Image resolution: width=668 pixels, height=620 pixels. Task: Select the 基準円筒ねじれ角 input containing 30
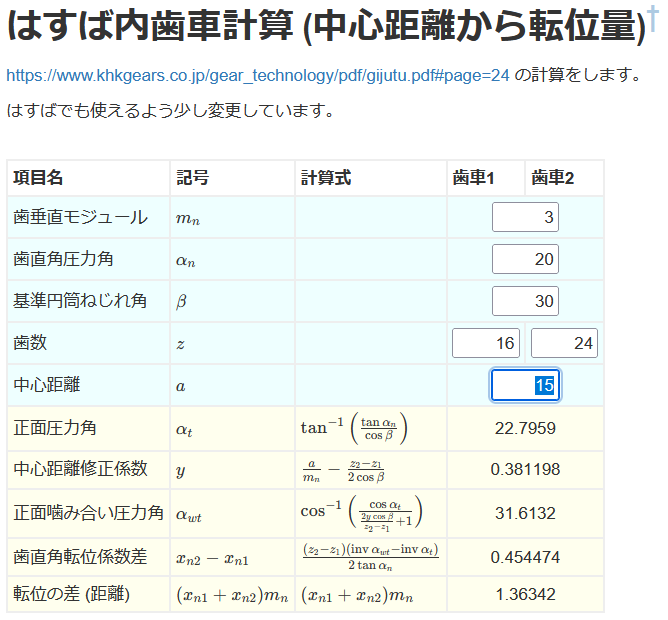click(525, 302)
